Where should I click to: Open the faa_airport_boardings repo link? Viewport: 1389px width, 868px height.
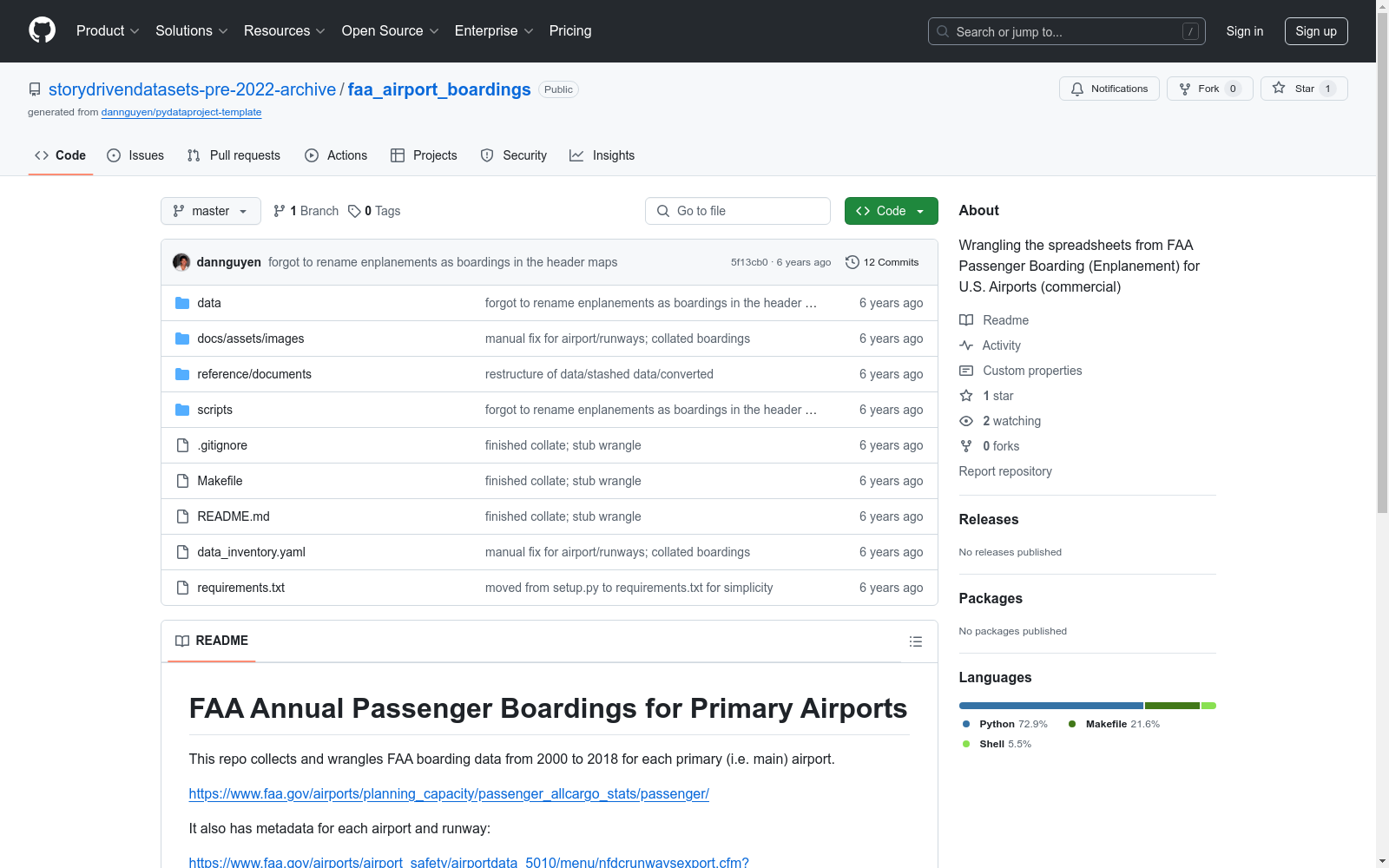pyautogui.click(x=439, y=89)
